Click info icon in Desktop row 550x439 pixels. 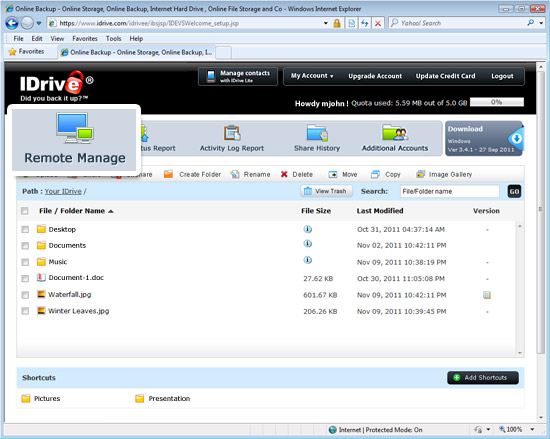[x=308, y=229]
